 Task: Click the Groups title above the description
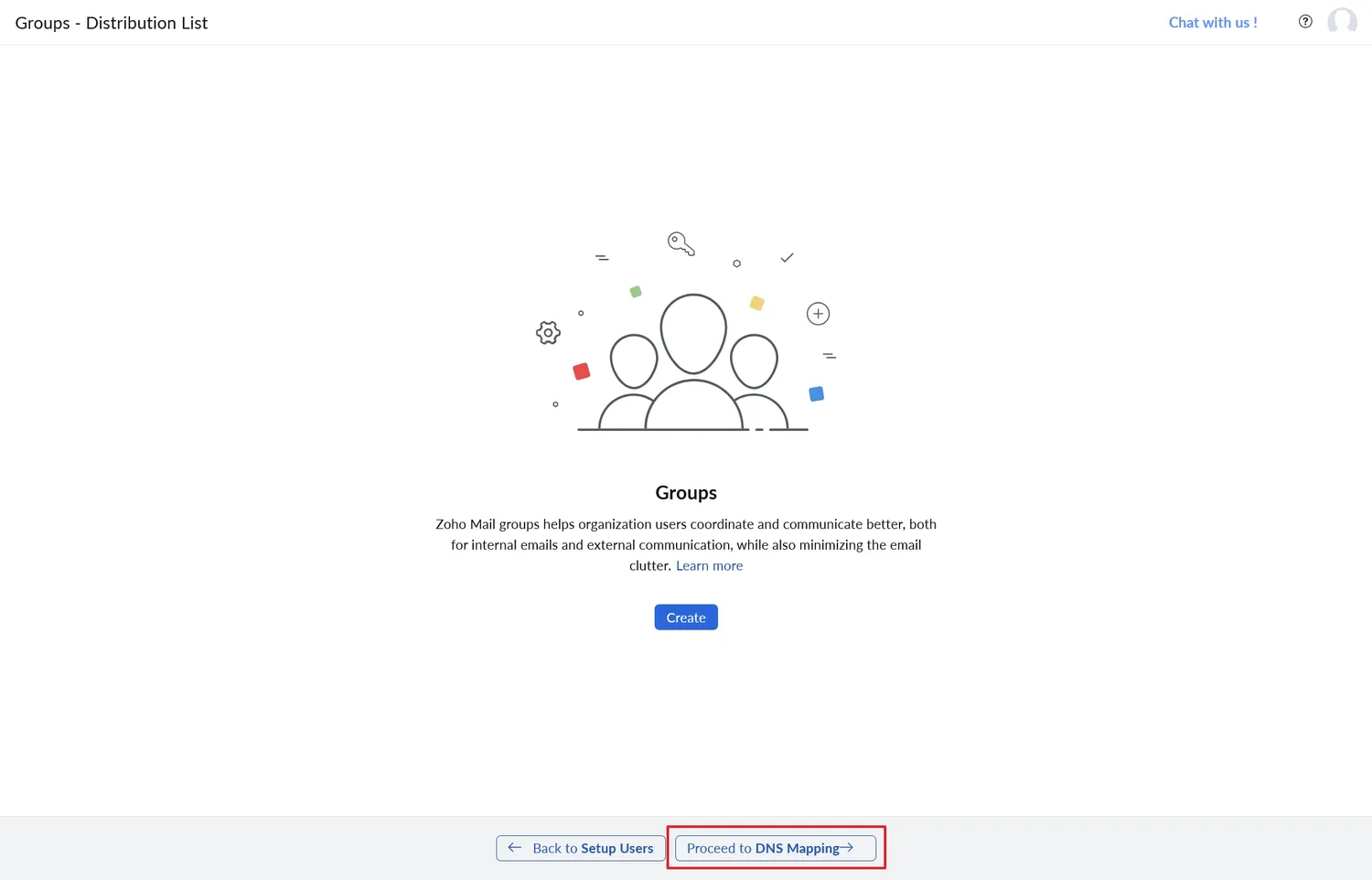[x=686, y=492]
